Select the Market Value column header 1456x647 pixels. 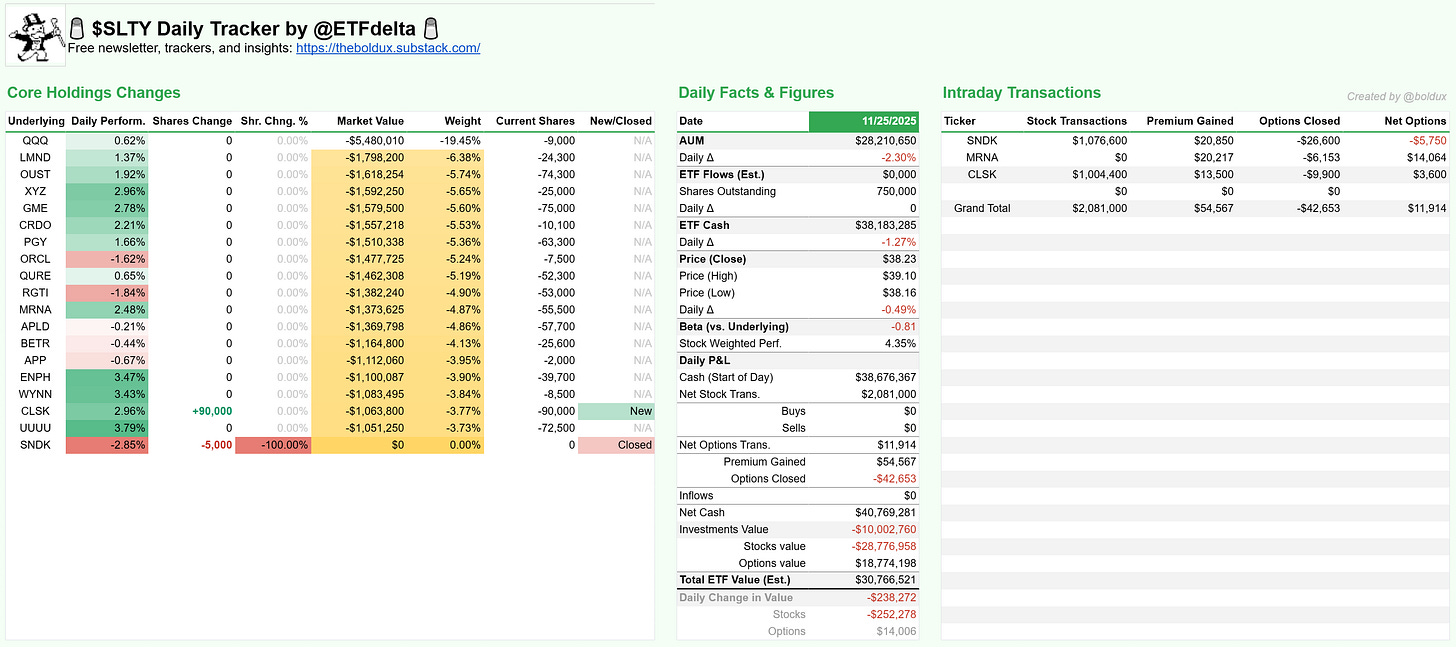(x=370, y=121)
